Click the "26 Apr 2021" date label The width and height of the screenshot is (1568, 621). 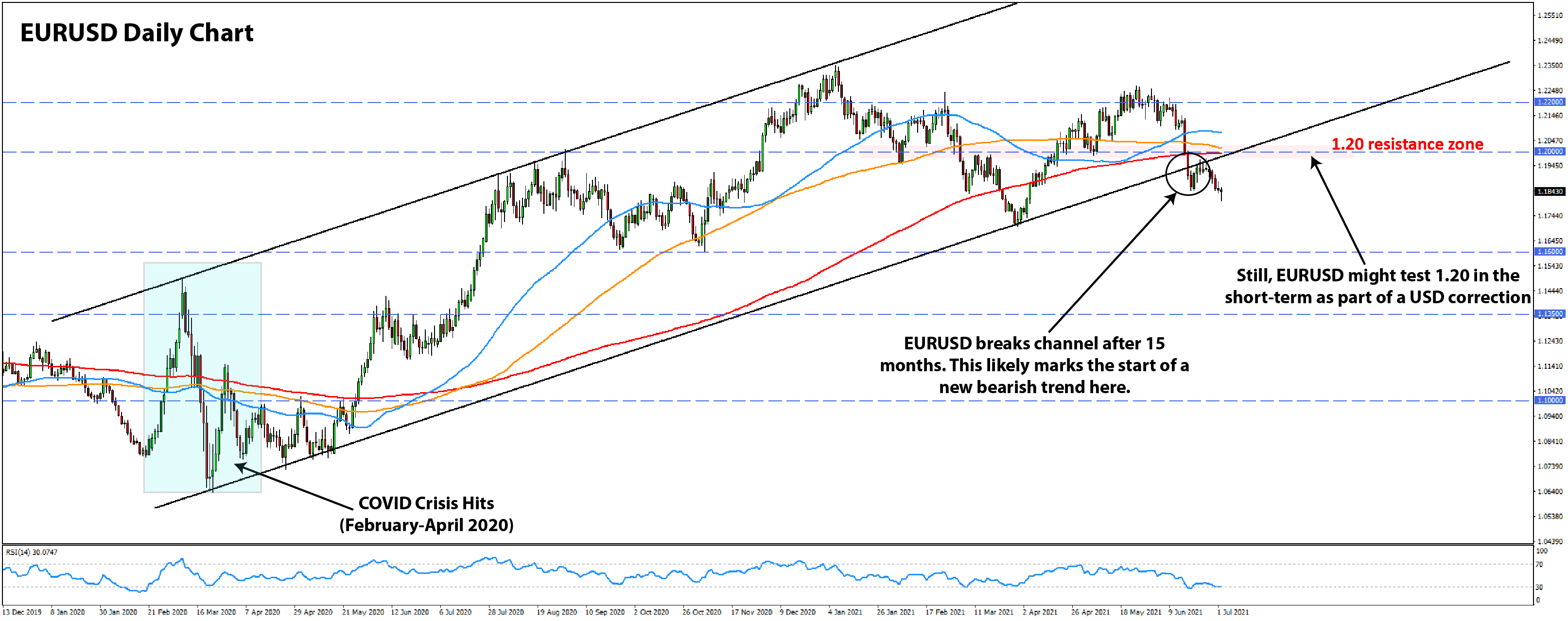tap(1090, 612)
